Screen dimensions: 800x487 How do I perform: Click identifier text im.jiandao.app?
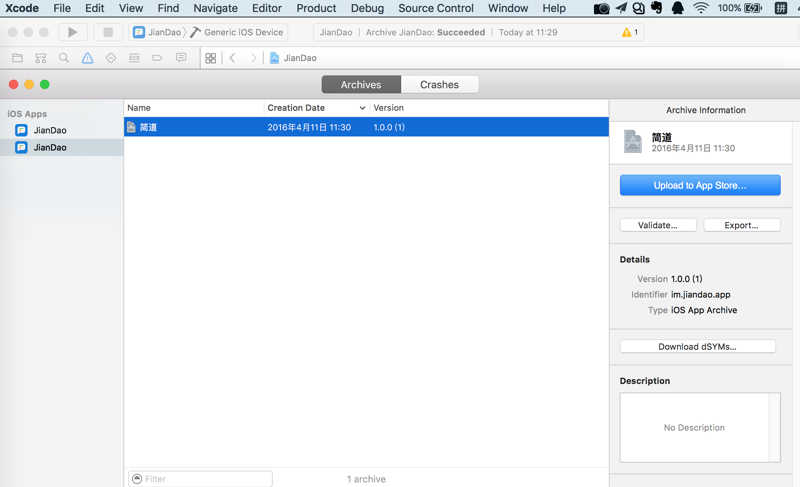(x=701, y=294)
